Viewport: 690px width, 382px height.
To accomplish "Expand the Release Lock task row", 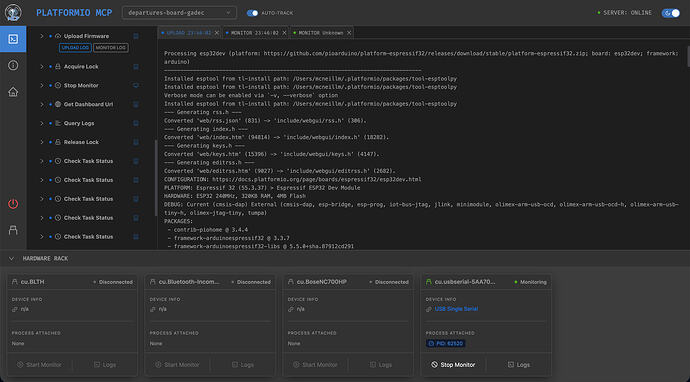I will [x=42, y=142].
